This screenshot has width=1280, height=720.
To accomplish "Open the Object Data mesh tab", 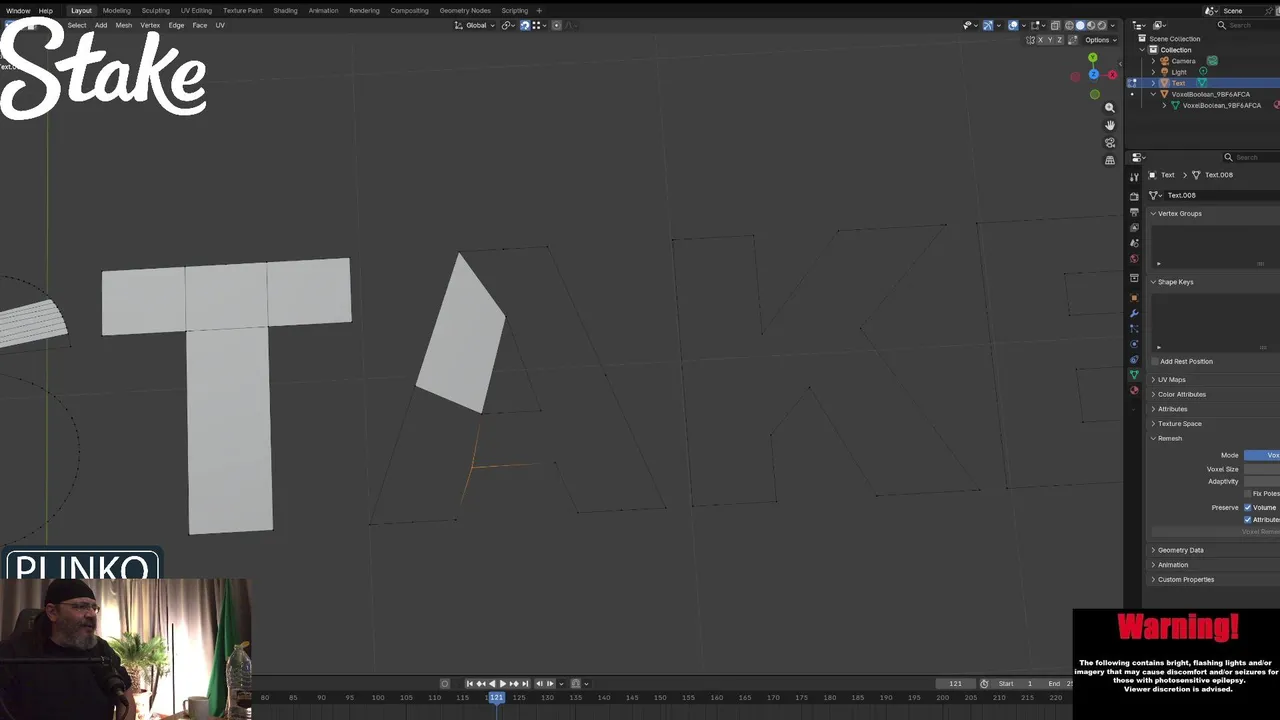I will click(1134, 374).
